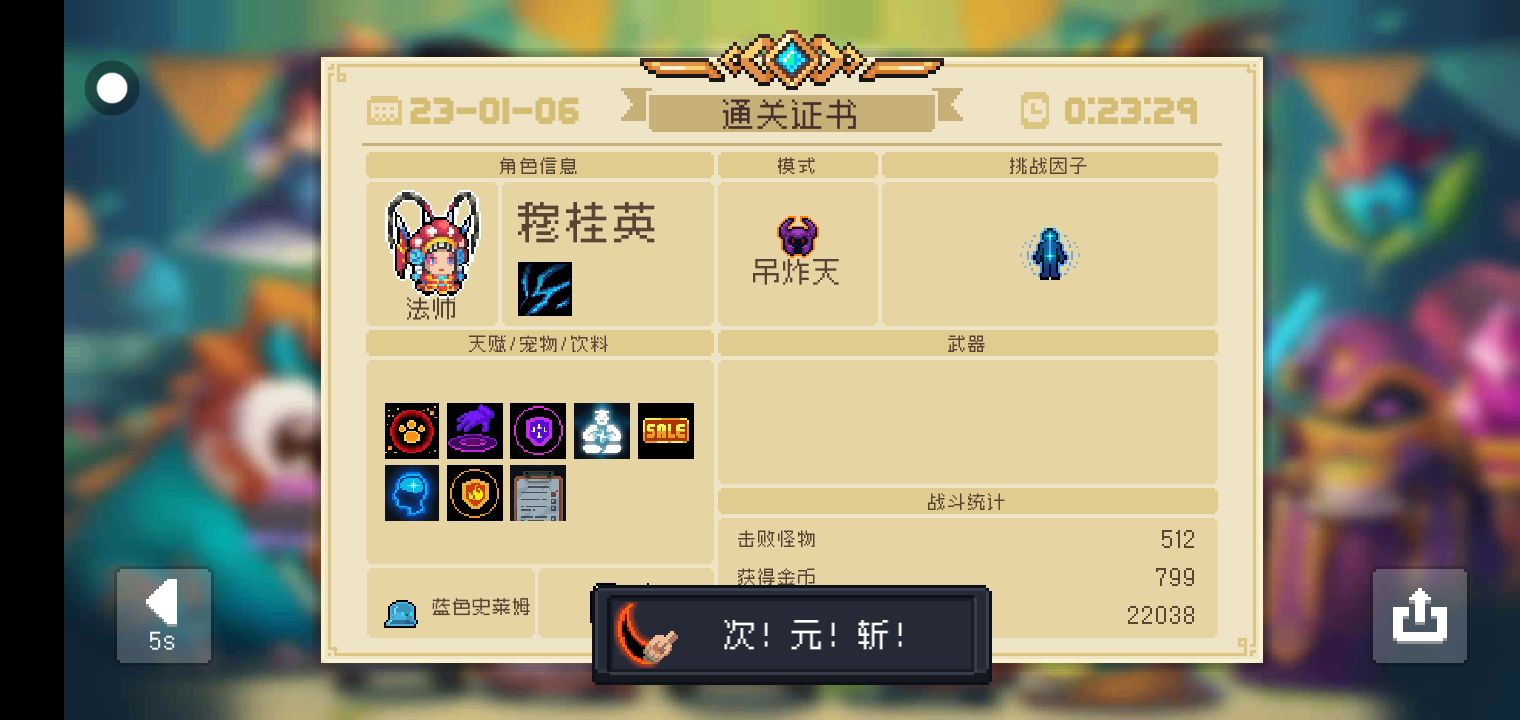Image resolution: width=1520 pixels, height=720 pixels.
Task: Select the purple hand portal talent icon
Action: point(475,431)
